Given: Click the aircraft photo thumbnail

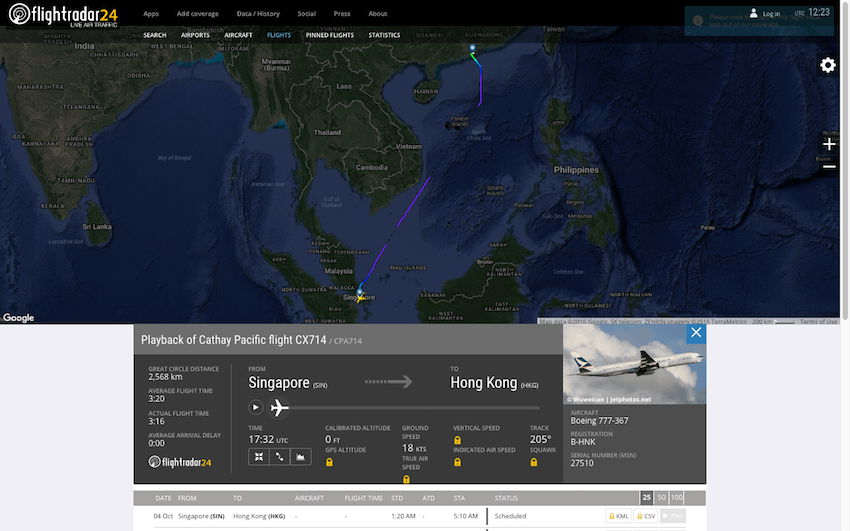Looking at the screenshot, I should (x=634, y=364).
